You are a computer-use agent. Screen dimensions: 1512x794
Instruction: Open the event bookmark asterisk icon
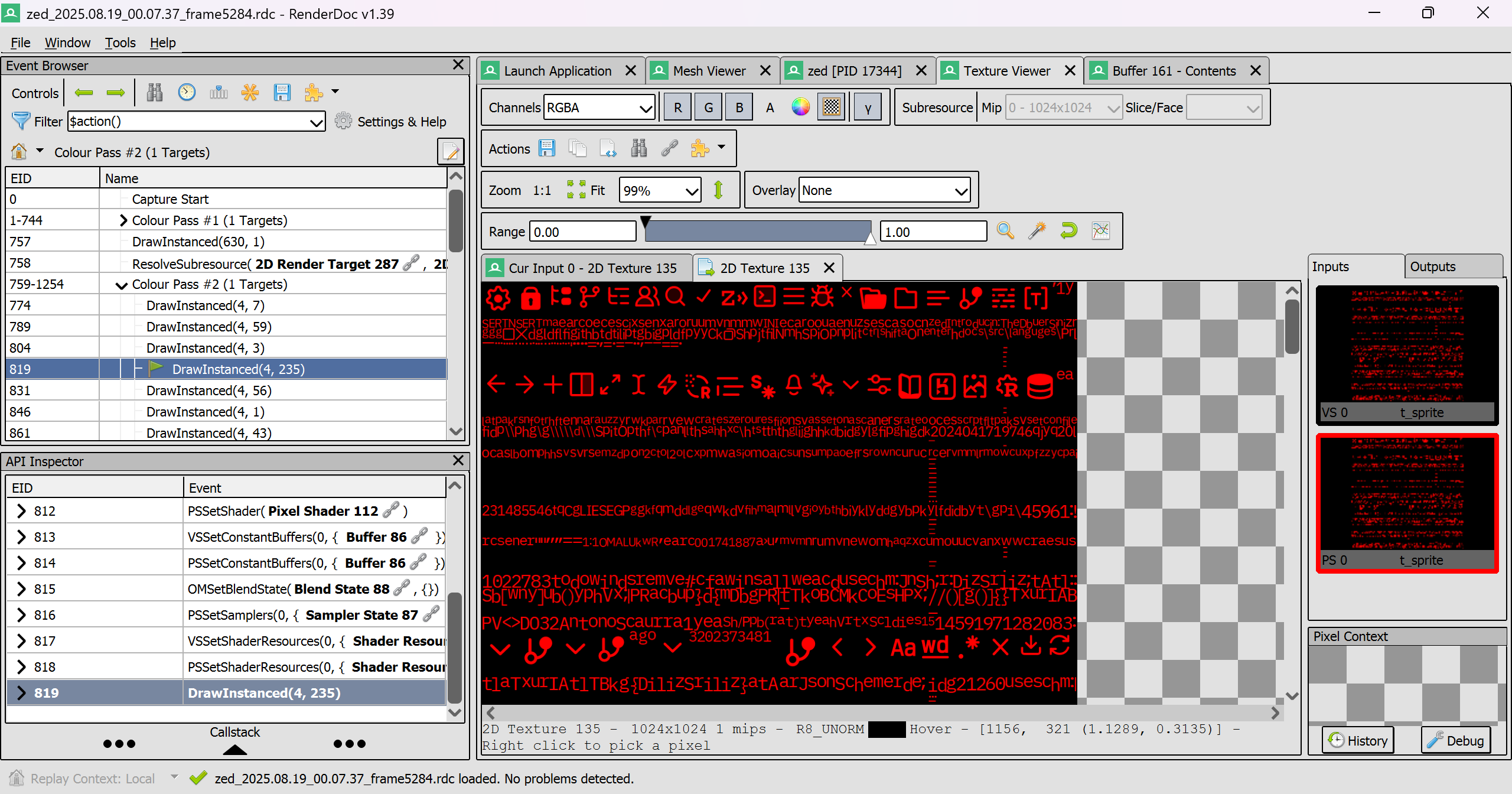pyautogui.click(x=250, y=93)
